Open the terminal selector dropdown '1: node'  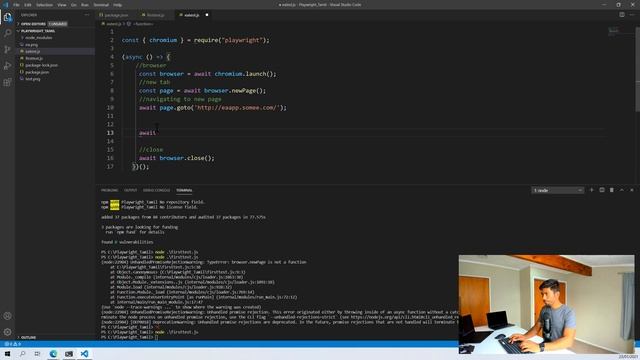coord(558,190)
